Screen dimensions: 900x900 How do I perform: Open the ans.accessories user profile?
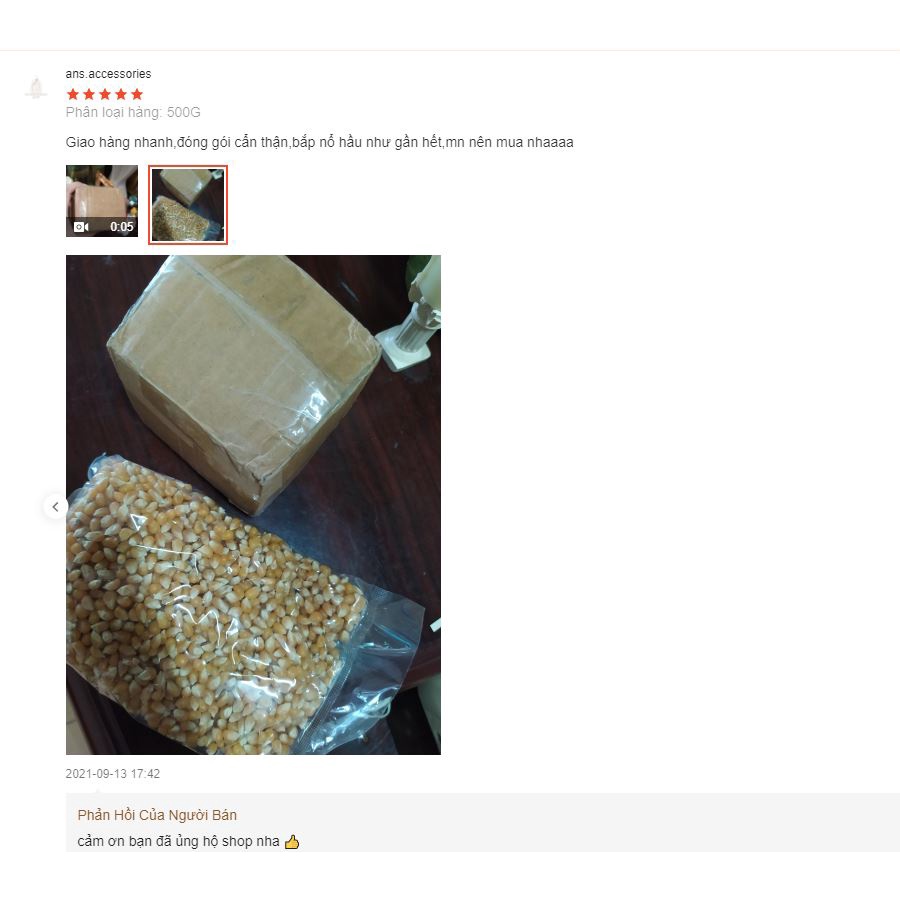(108, 73)
